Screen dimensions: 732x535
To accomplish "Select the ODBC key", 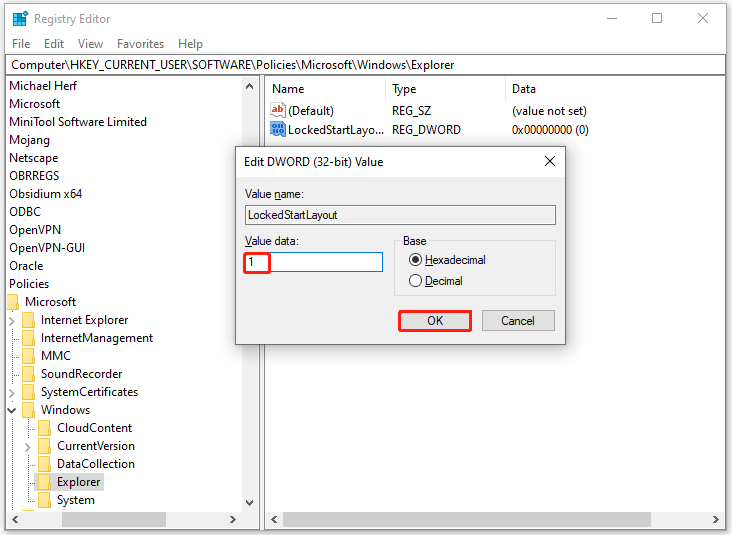I will tap(25, 212).
